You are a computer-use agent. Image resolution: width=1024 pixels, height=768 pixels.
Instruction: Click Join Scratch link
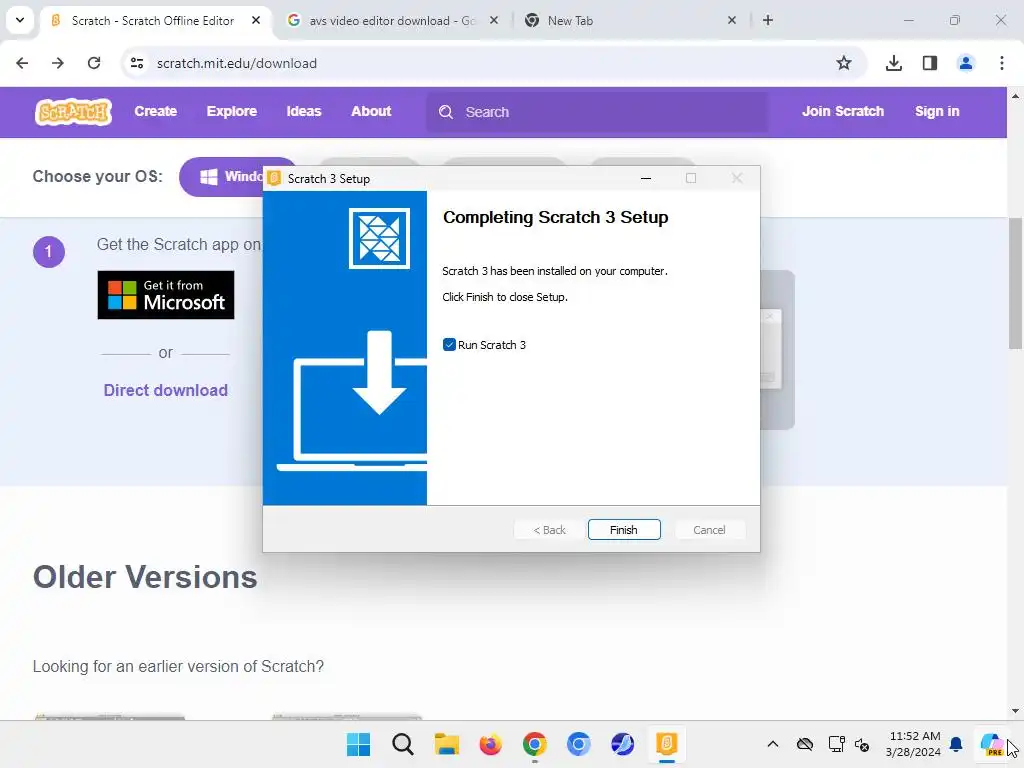(842, 112)
